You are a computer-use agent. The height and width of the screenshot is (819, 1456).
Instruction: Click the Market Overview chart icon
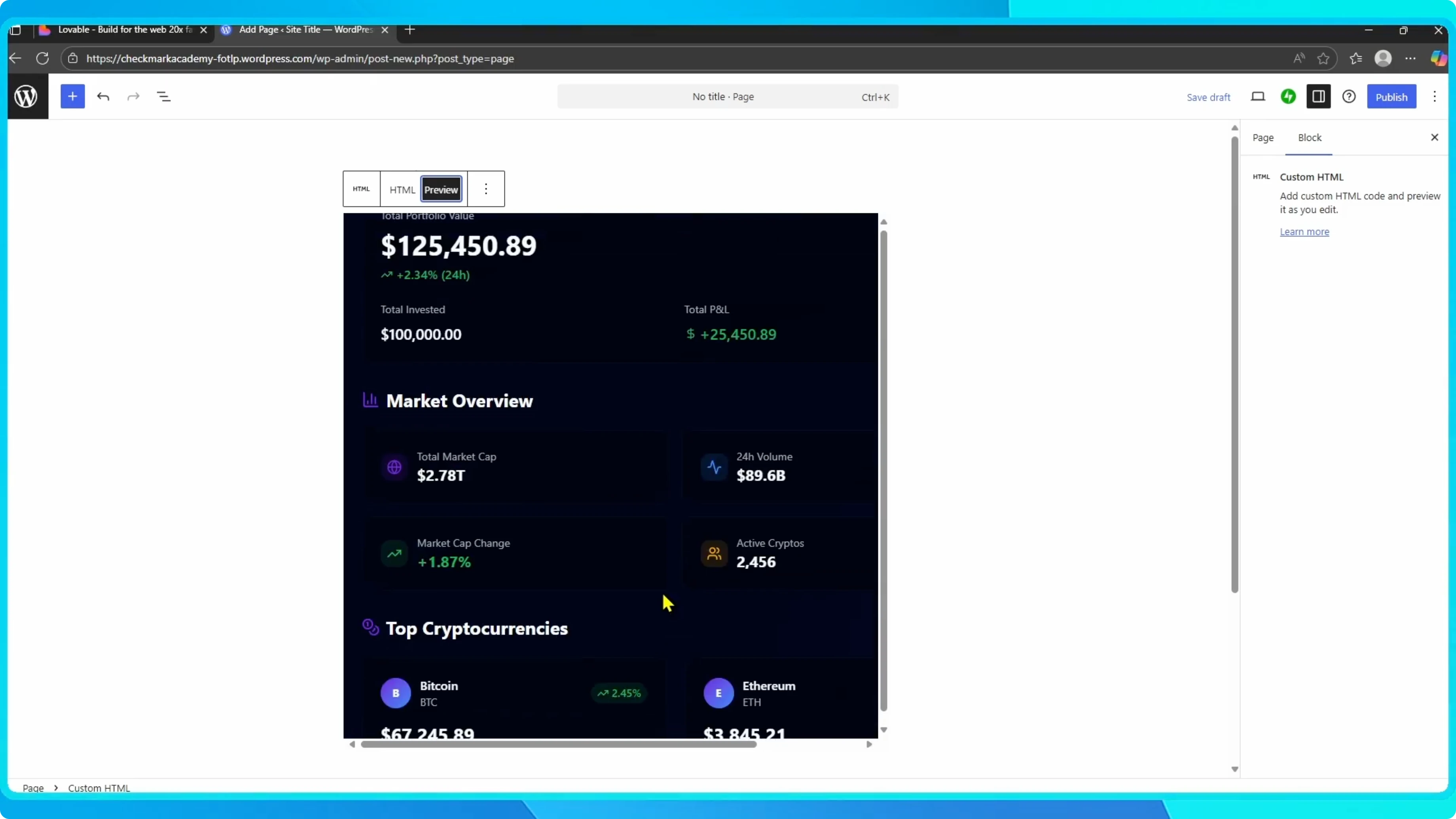click(x=370, y=400)
